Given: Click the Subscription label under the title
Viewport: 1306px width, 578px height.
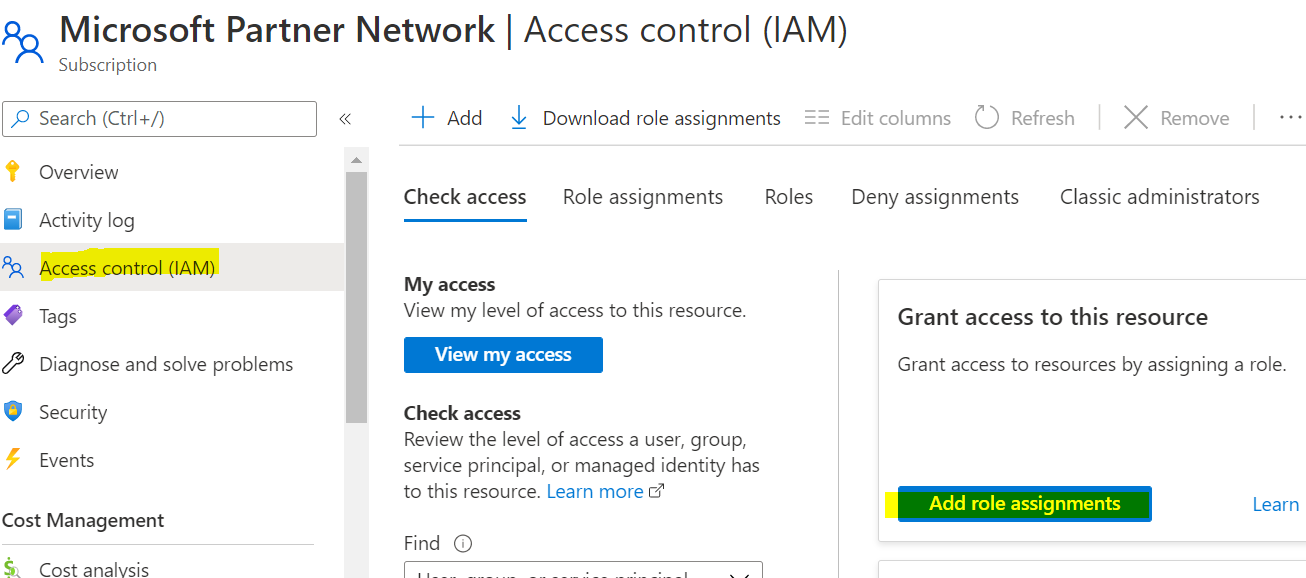Looking at the screenshot, I should coord(108,65).
